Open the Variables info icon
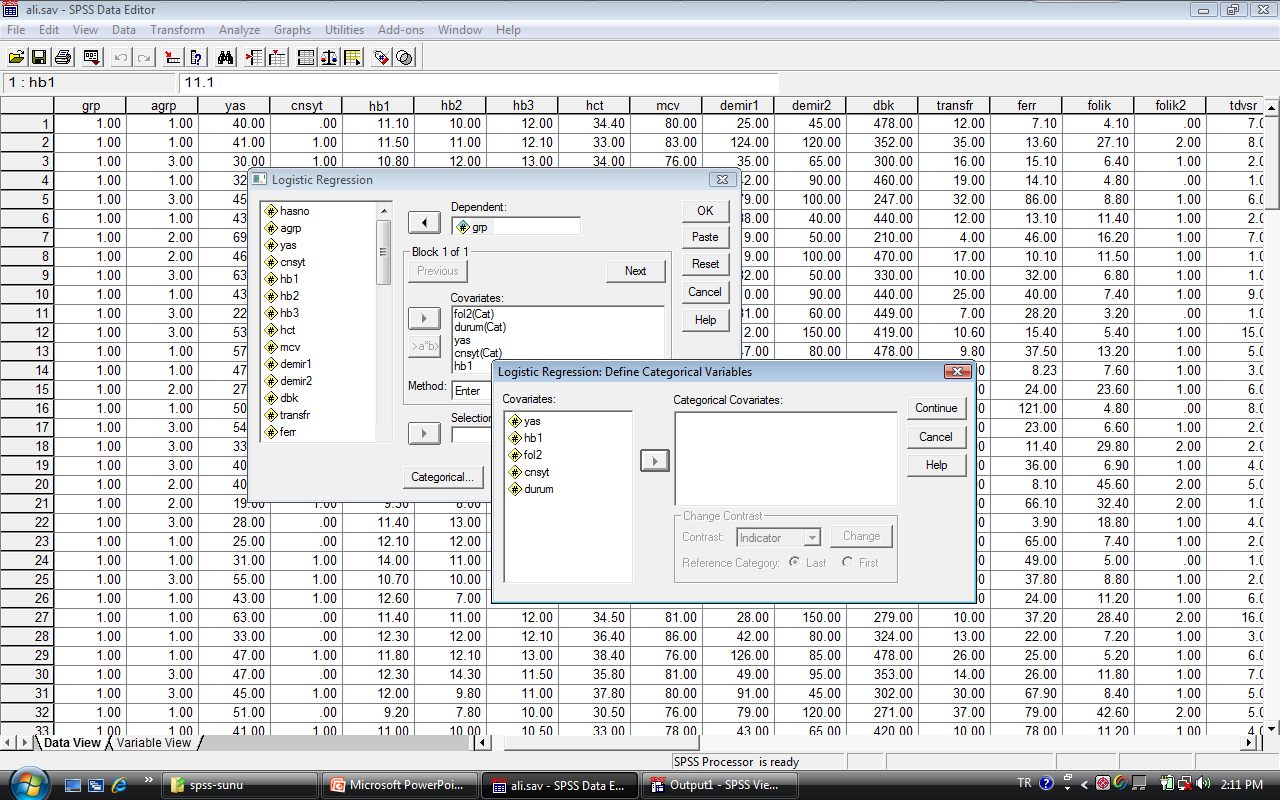This screenshot has height=800, width=1280. click(197, 57)
